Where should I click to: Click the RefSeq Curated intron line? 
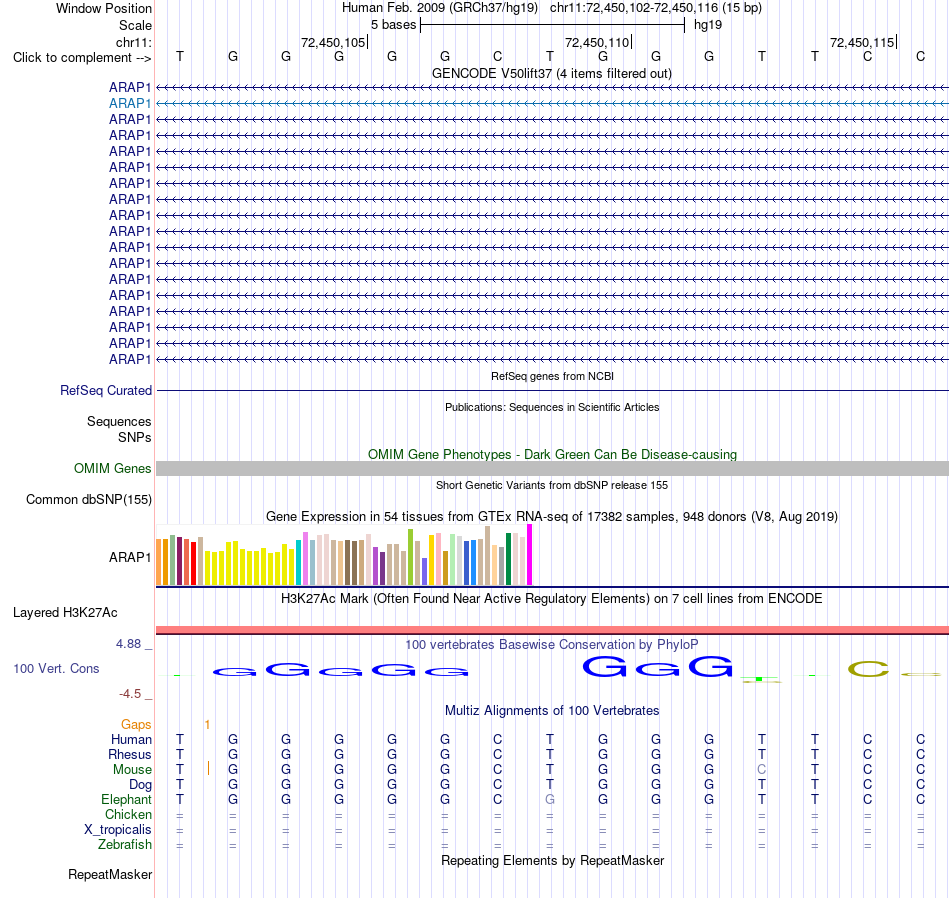point(552,390)
